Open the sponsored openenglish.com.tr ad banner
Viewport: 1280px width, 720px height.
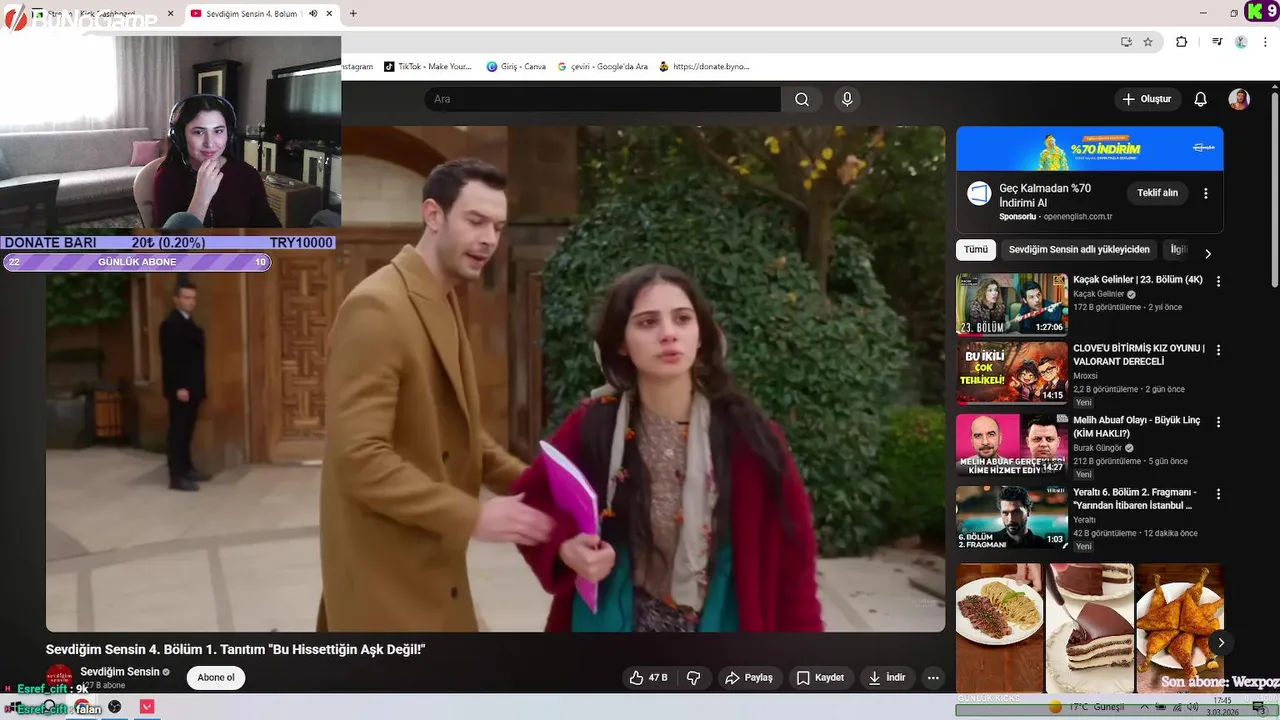[1089, 149]
